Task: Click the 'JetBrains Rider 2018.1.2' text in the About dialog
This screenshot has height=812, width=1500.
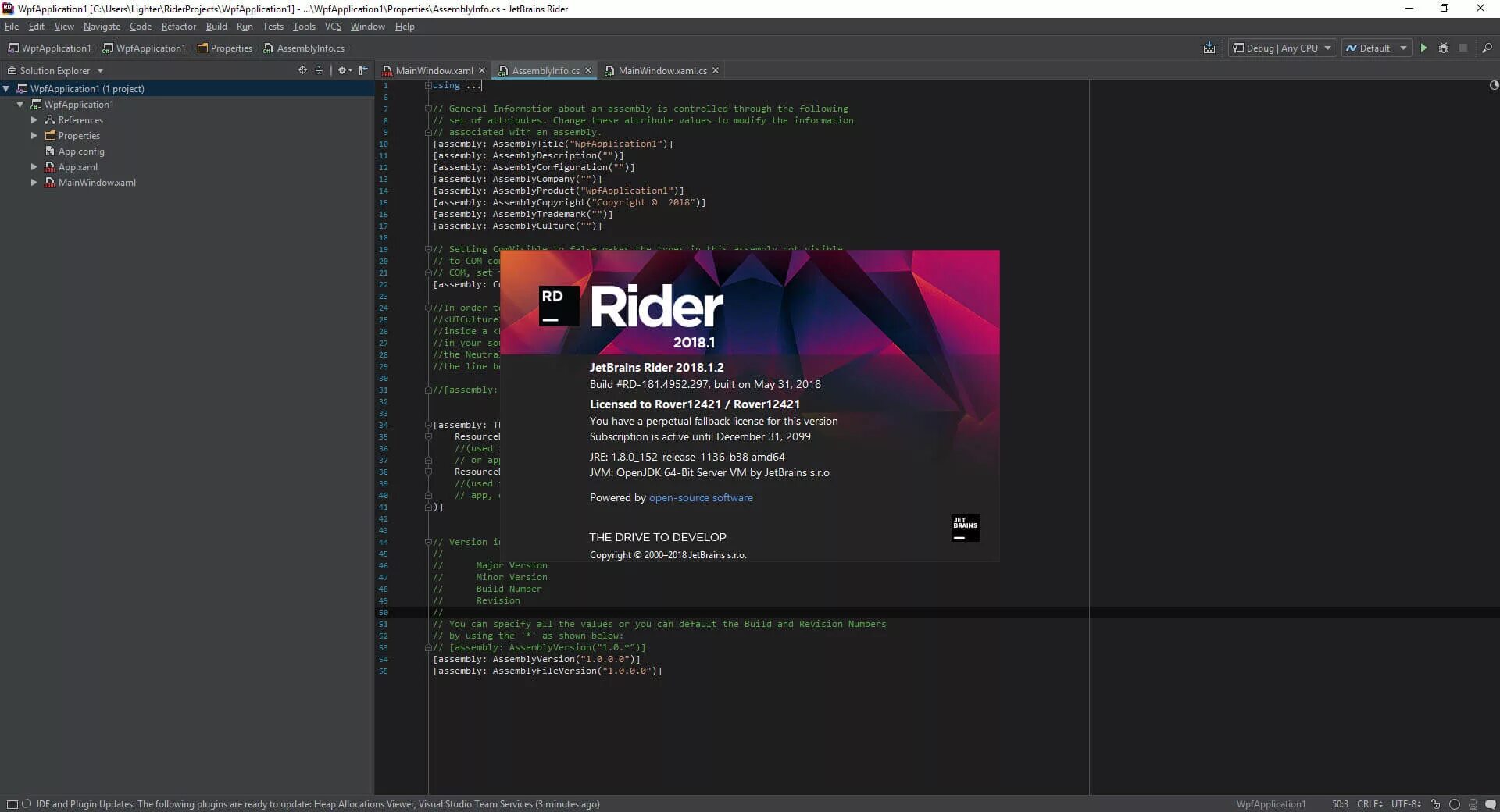Action: click(656, 367)
